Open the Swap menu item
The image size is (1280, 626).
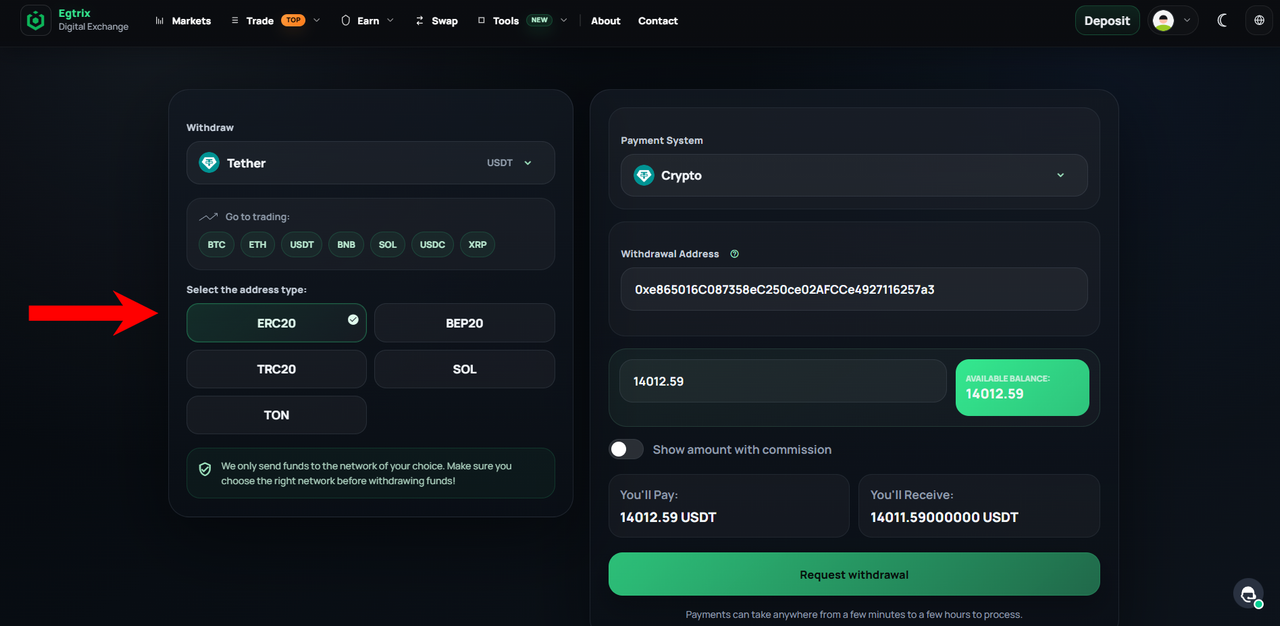click(436, 20)
